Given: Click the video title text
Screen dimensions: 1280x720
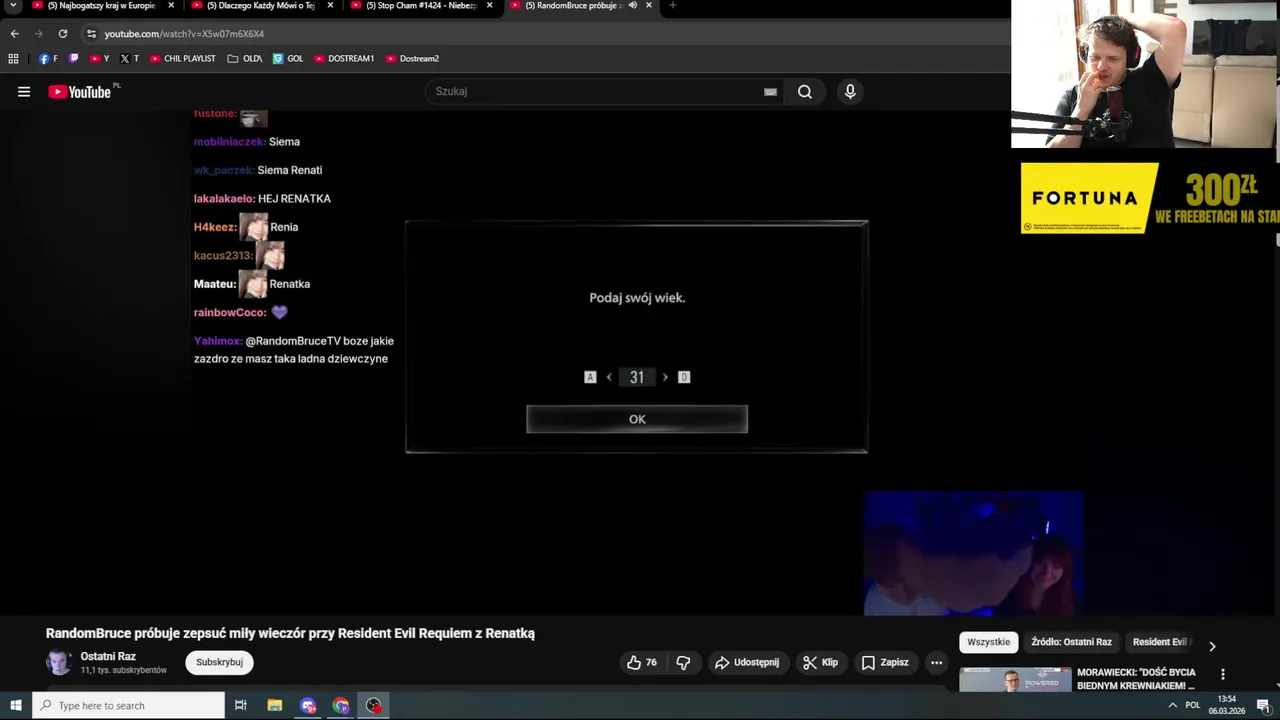Looking at the screenshot, I should tap(290, 633).
